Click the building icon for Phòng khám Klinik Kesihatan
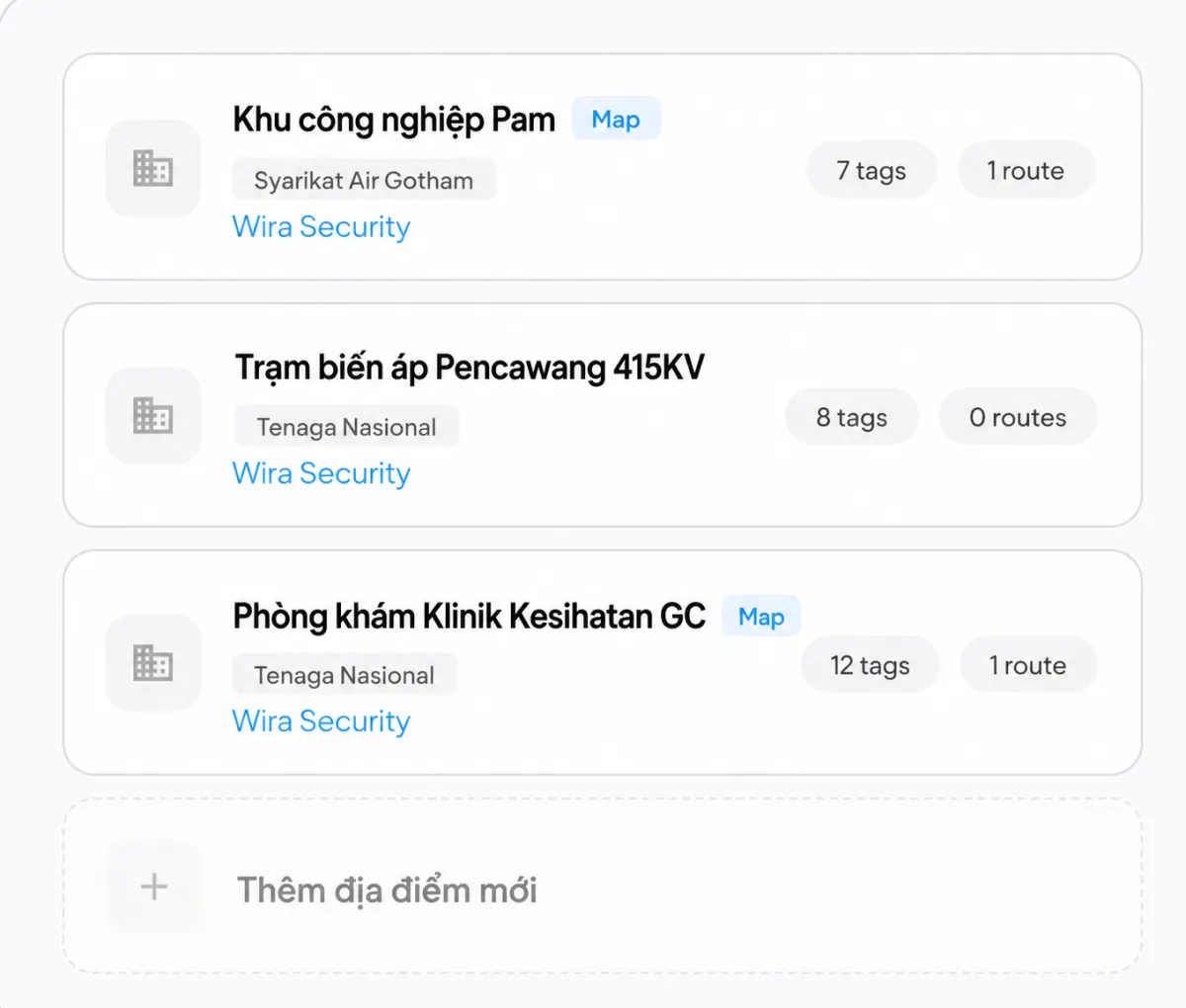Viewport: 1186px width, 1008px height. [x=153, y=662]
